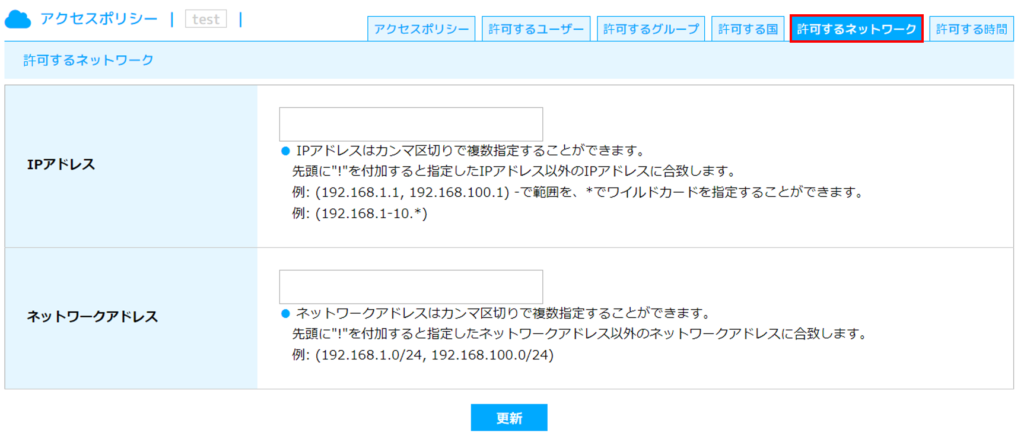Image resolution: width=1024 pixels, height=439 pixels.
Task: Click the example text 192.168.1-10.*
Action: coord(360,214)
